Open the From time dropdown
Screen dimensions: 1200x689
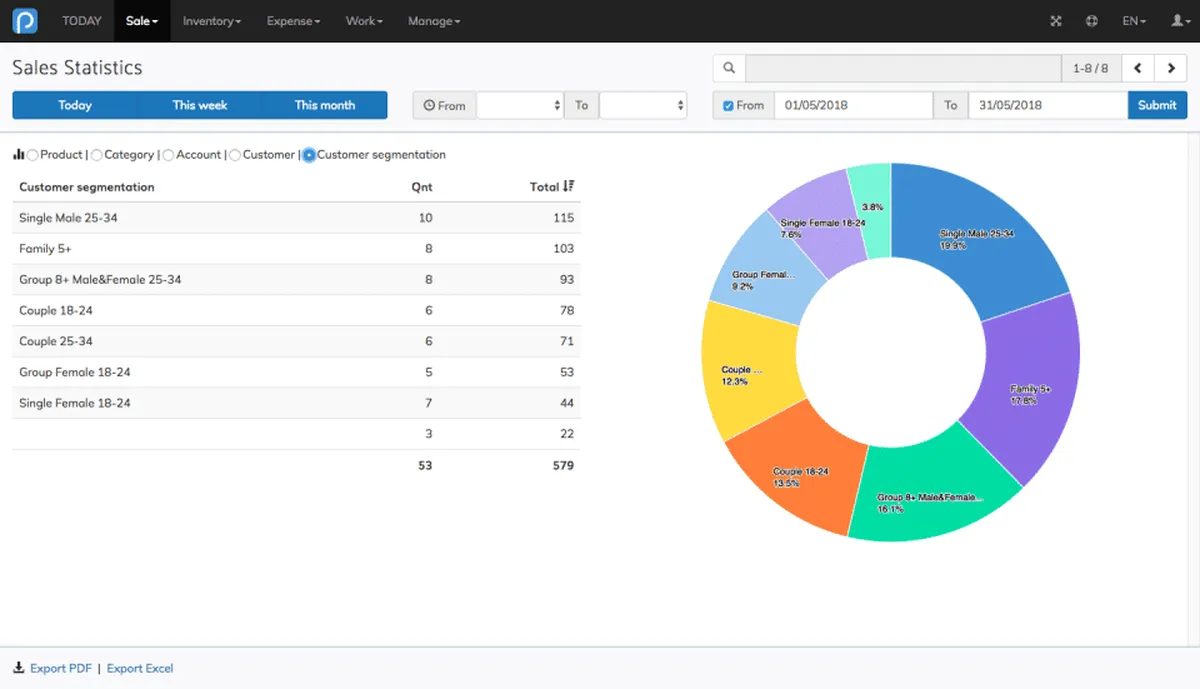click(x=519, y=105)
